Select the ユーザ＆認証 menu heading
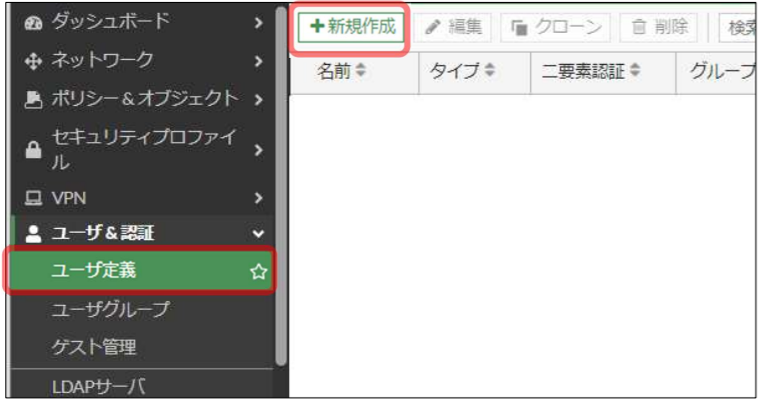The width and height of the screenshot is (758, 400). 143,234
